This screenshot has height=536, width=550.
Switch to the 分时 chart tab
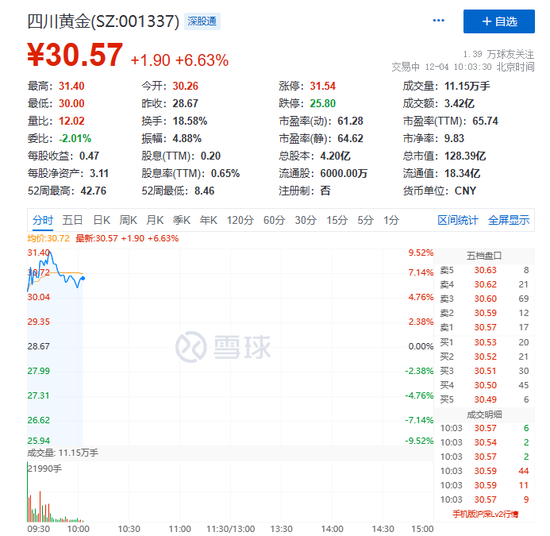[x=43, y=220]
